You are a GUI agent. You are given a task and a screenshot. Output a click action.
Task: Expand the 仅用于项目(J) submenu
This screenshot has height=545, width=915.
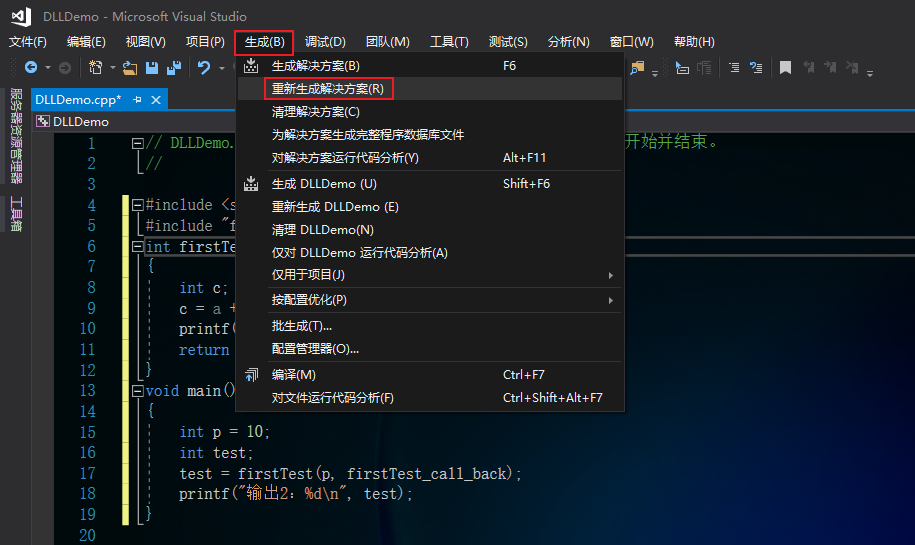(430, 275)
